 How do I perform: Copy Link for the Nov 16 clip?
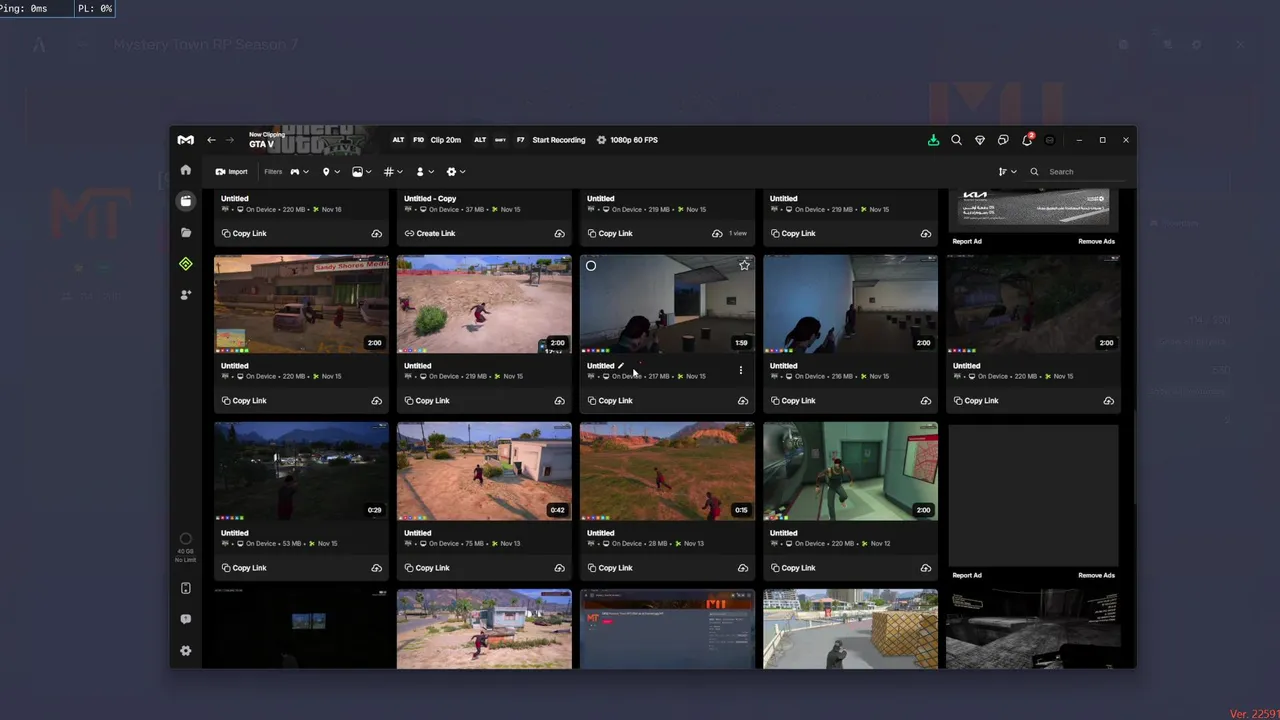tap(245, 233)
